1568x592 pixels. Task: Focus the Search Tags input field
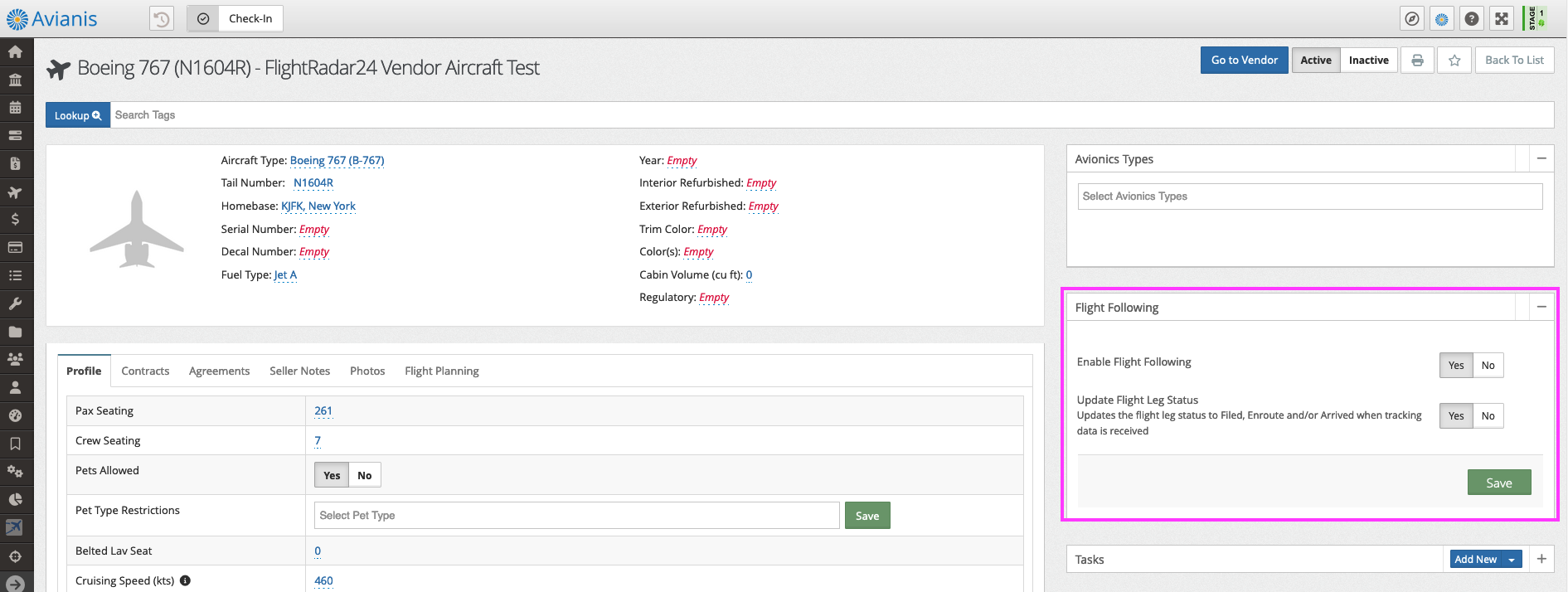pyautogui.click(x=832, y=115)
